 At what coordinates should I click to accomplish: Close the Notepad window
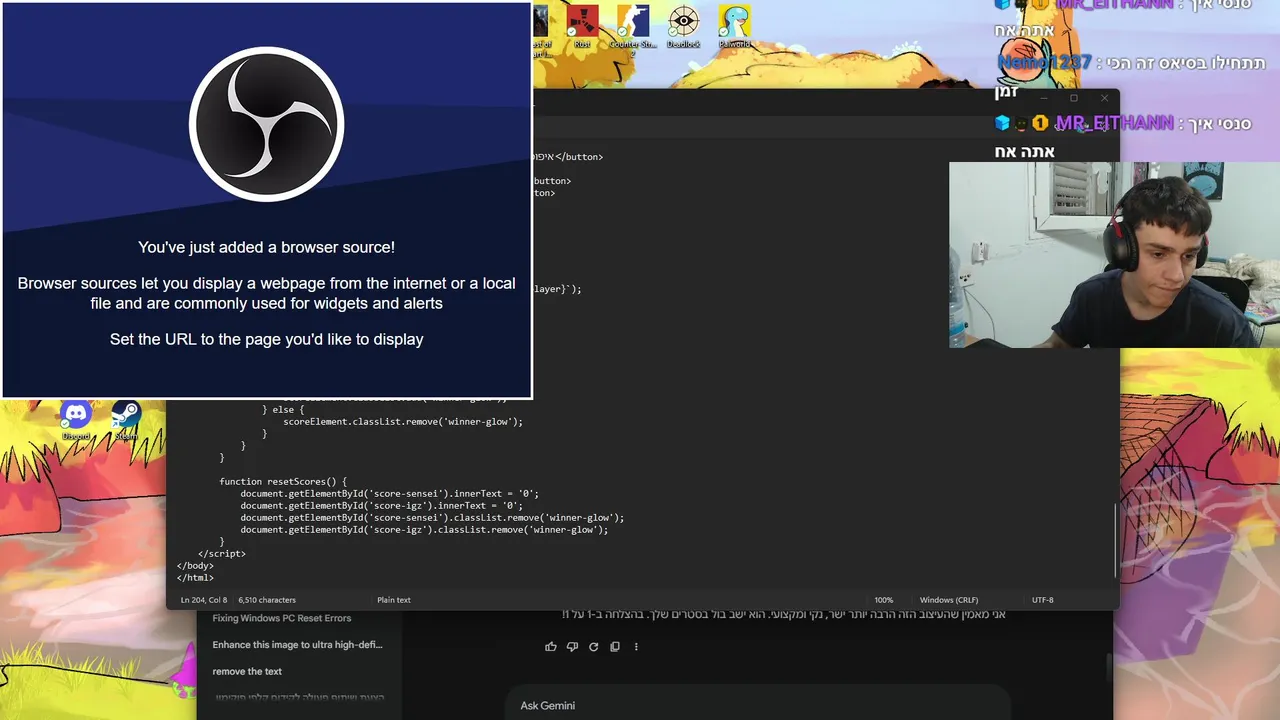click(x=1104, y=98)
